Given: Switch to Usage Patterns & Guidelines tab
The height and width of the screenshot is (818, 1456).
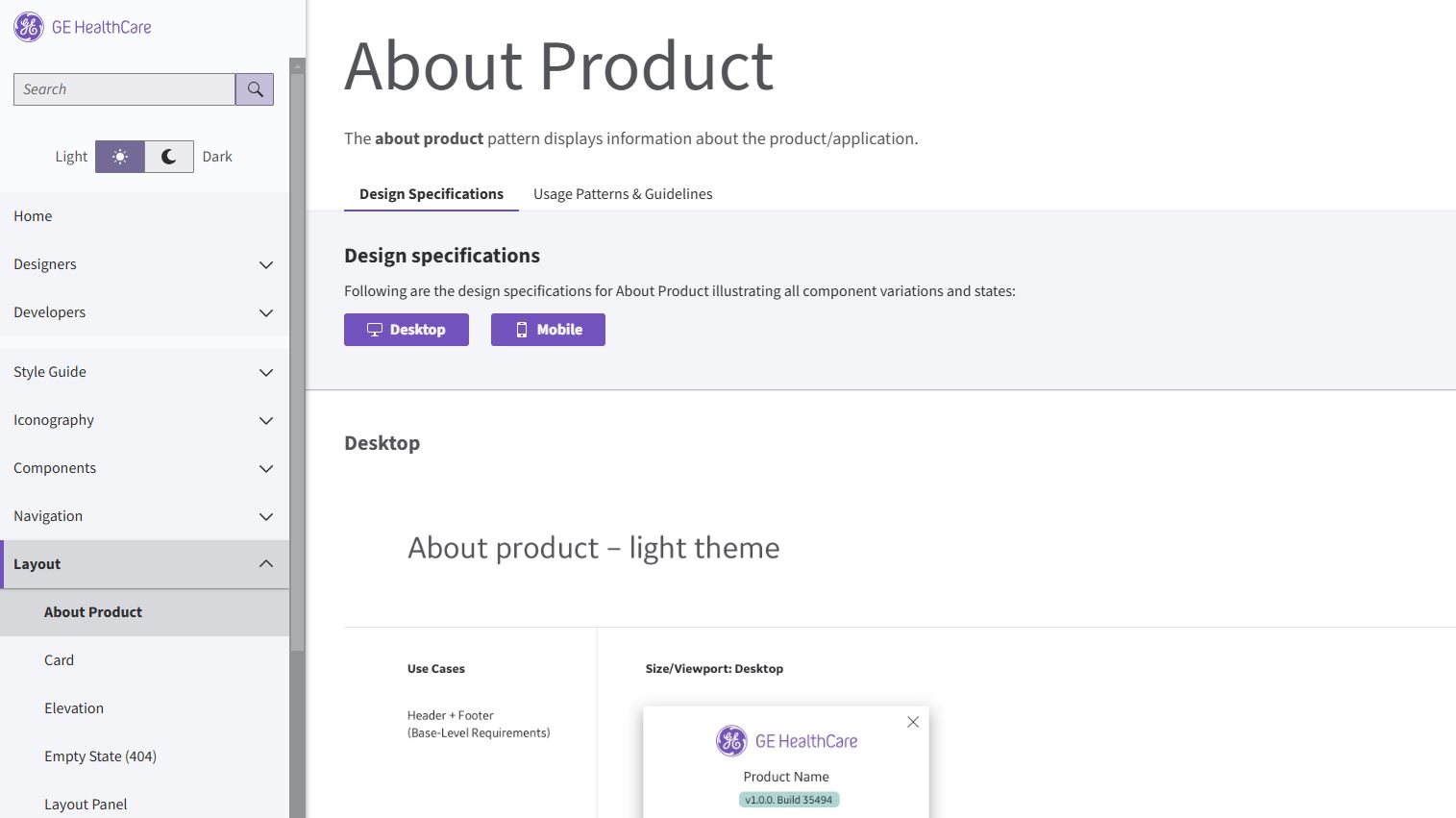Looking at the screenshot, I should [623, 194].
